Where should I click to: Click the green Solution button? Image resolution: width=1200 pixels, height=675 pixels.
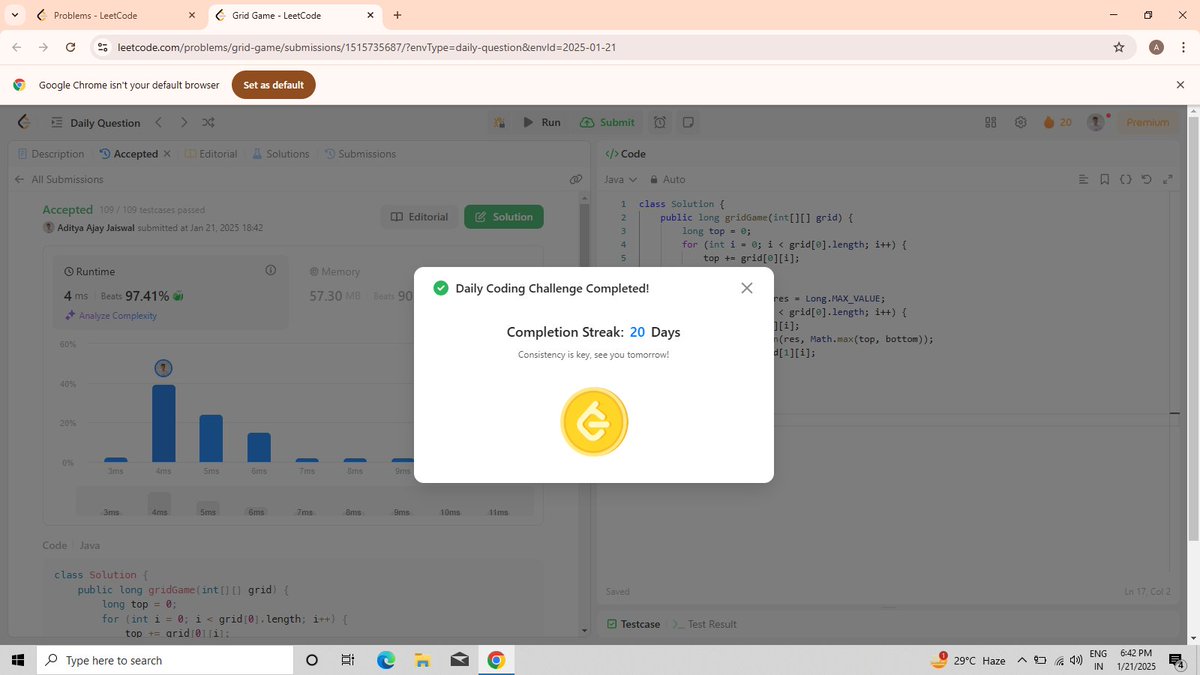click(x=504, y=217)
